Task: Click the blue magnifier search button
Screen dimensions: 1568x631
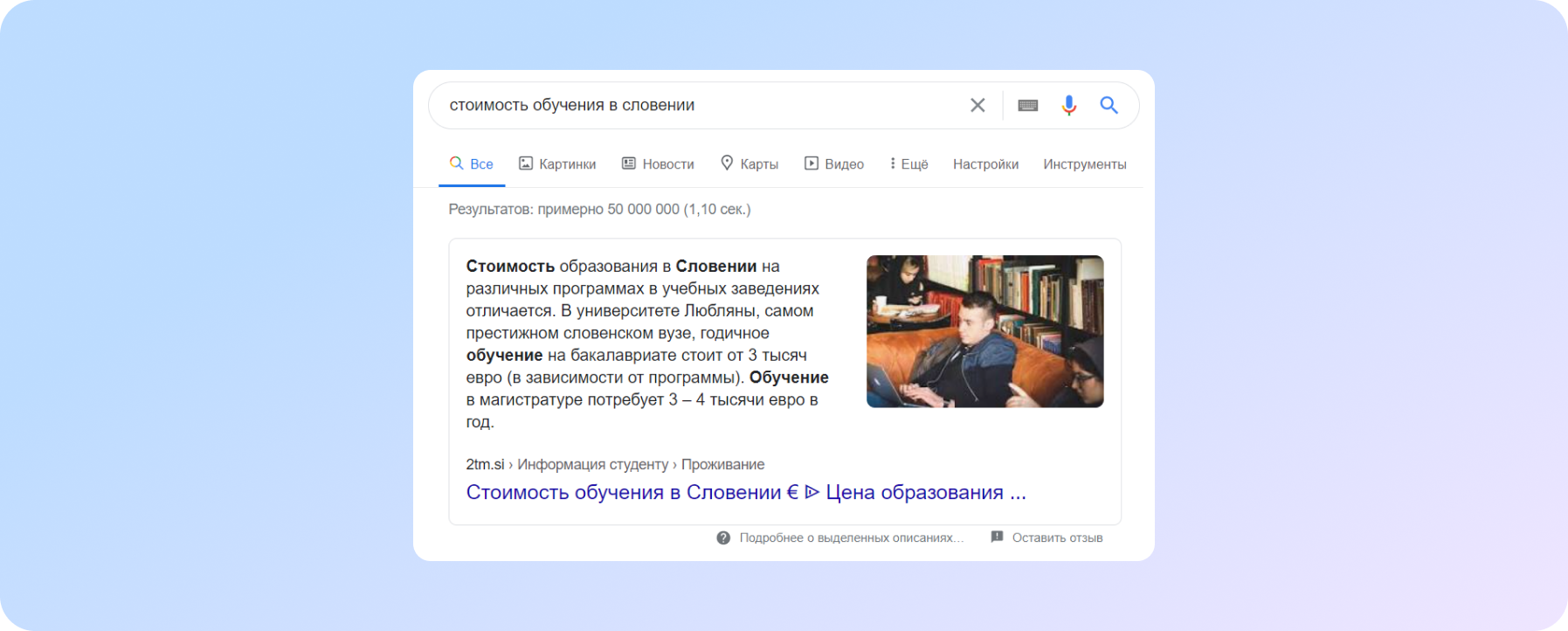Action: pyautogui.click(x=1109, y=105)
